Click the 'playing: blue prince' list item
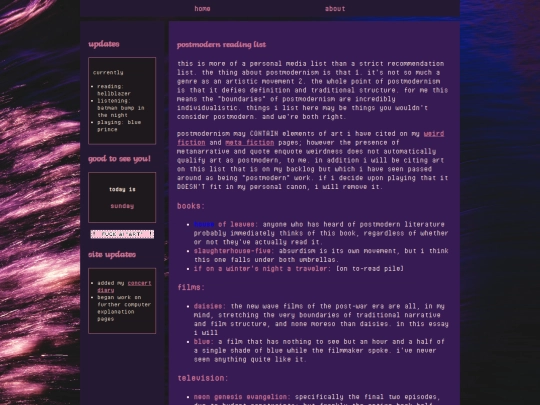Viewport: 540px width, 405px height. [x=119, y=126]
